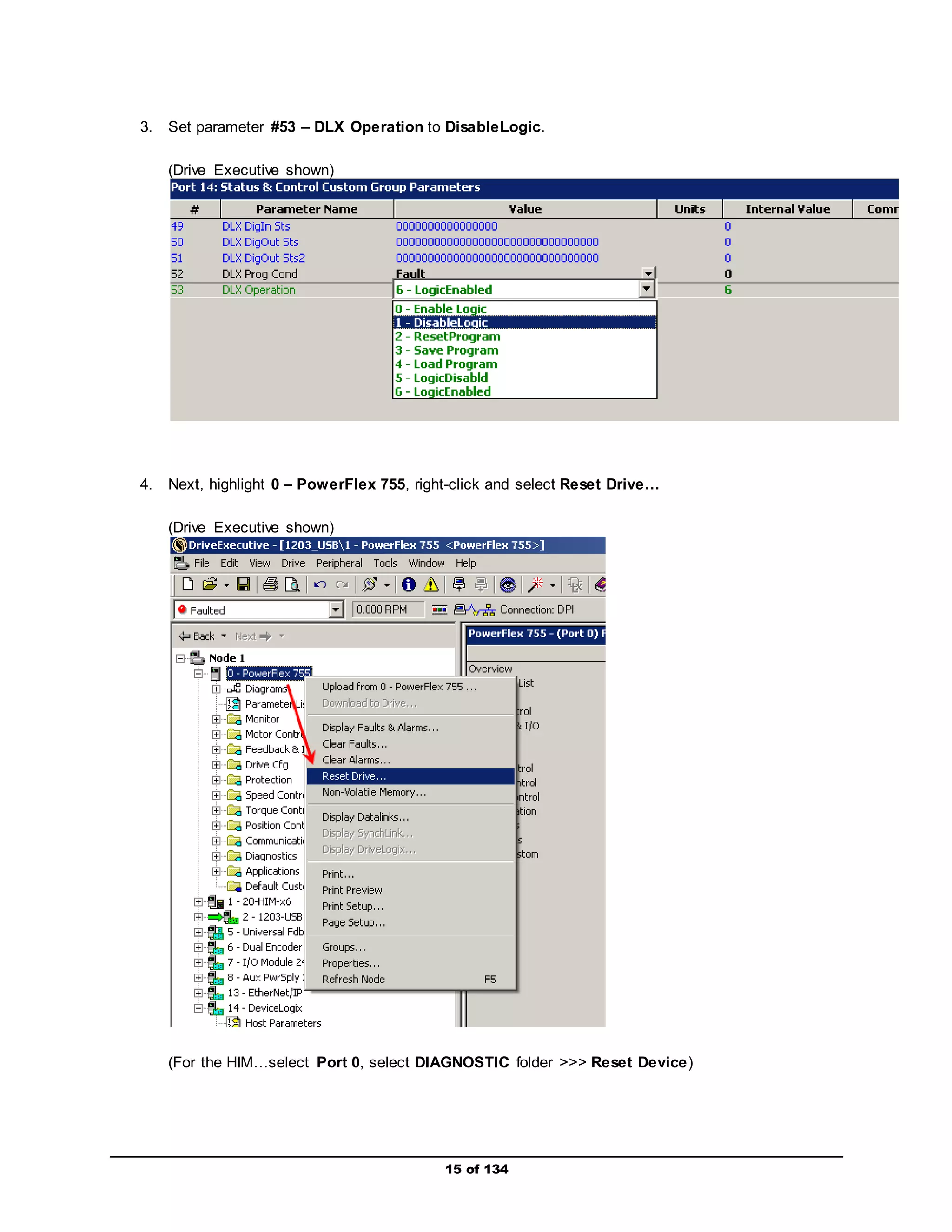Click the 20-HIM-x6 device icon
The width and height of the screenshot is (952, 1232).
(x=215, y=901)
